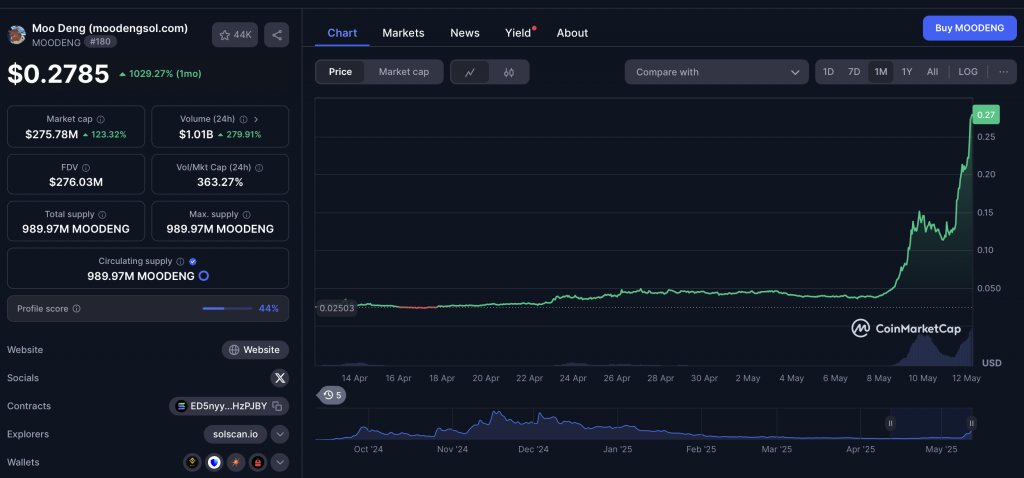The width and height of the screenshot is (1024, 478).
Task: Select the Market cap toggle
Action: (x=404, y=72)
